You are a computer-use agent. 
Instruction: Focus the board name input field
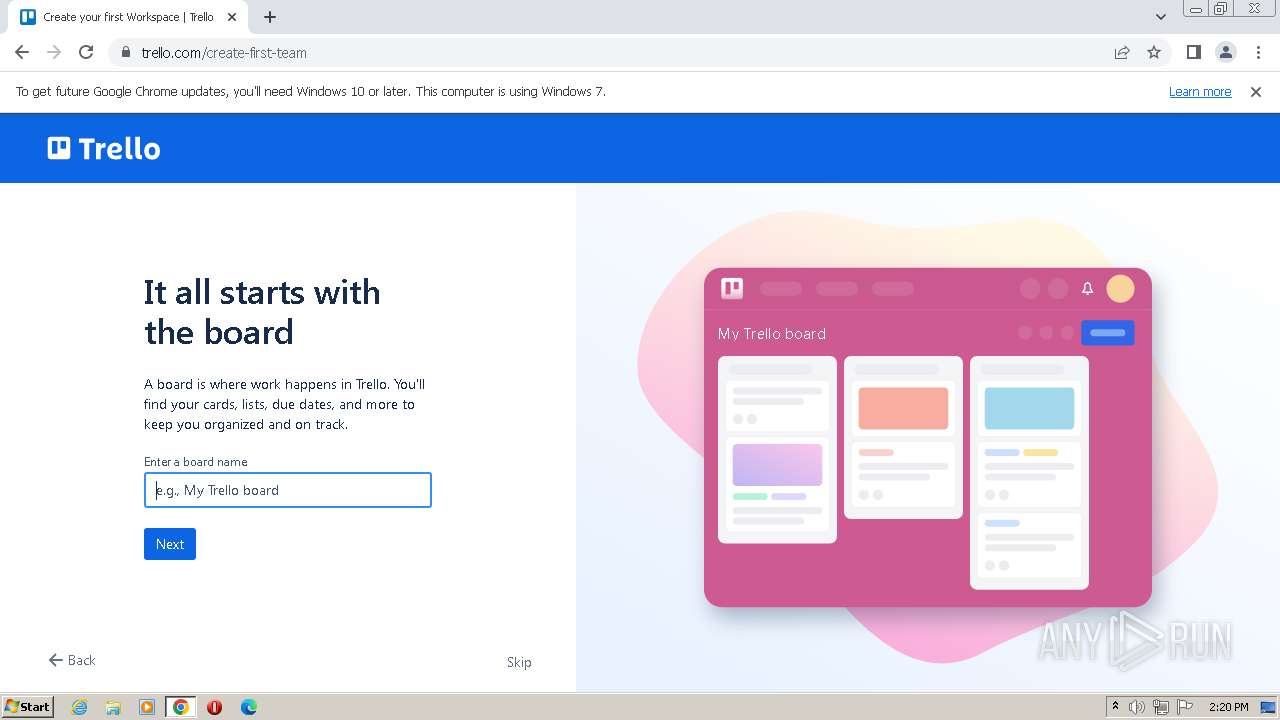pyautogui.click(x=288, y=490)
